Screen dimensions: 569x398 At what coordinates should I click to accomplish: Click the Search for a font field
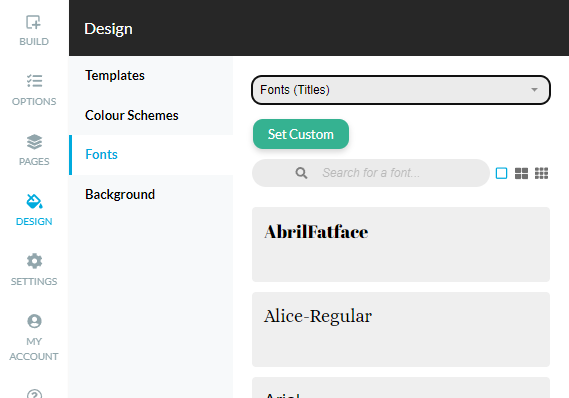click(x=371, y=173)
